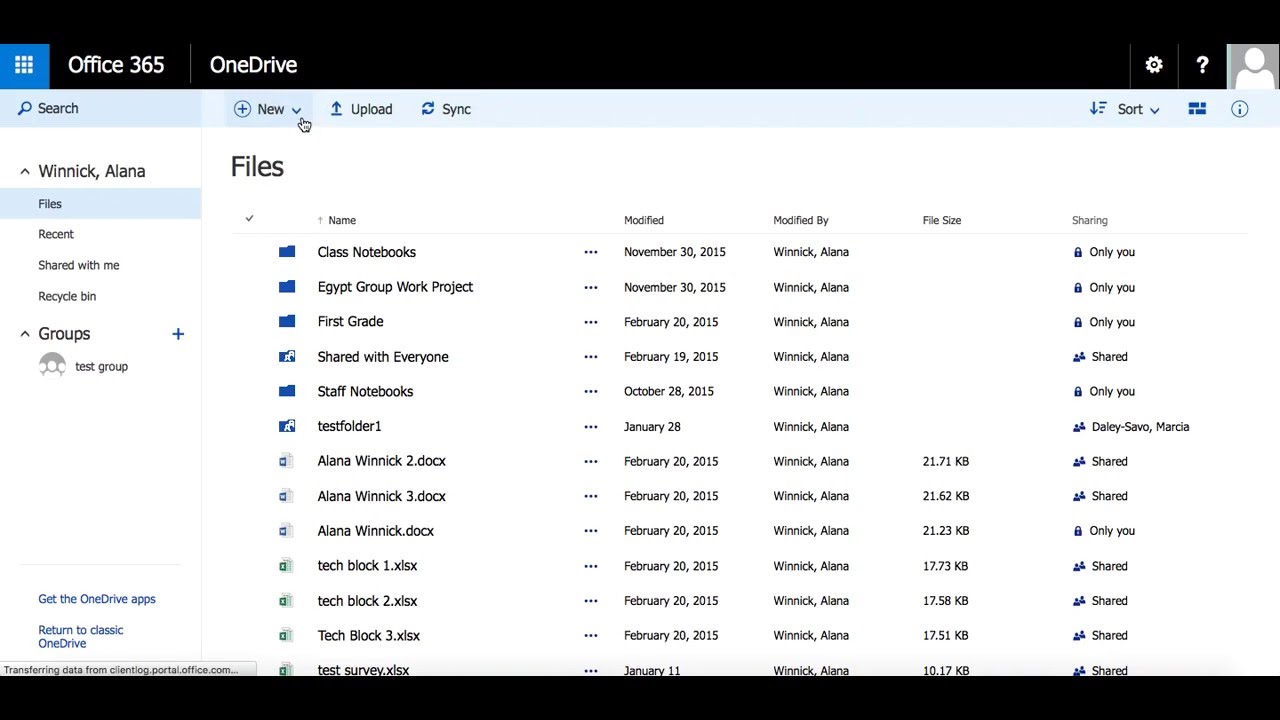Click the plus icon to create a group
This screenshot has width=1280, height=720.
click(x=178, y=334)
